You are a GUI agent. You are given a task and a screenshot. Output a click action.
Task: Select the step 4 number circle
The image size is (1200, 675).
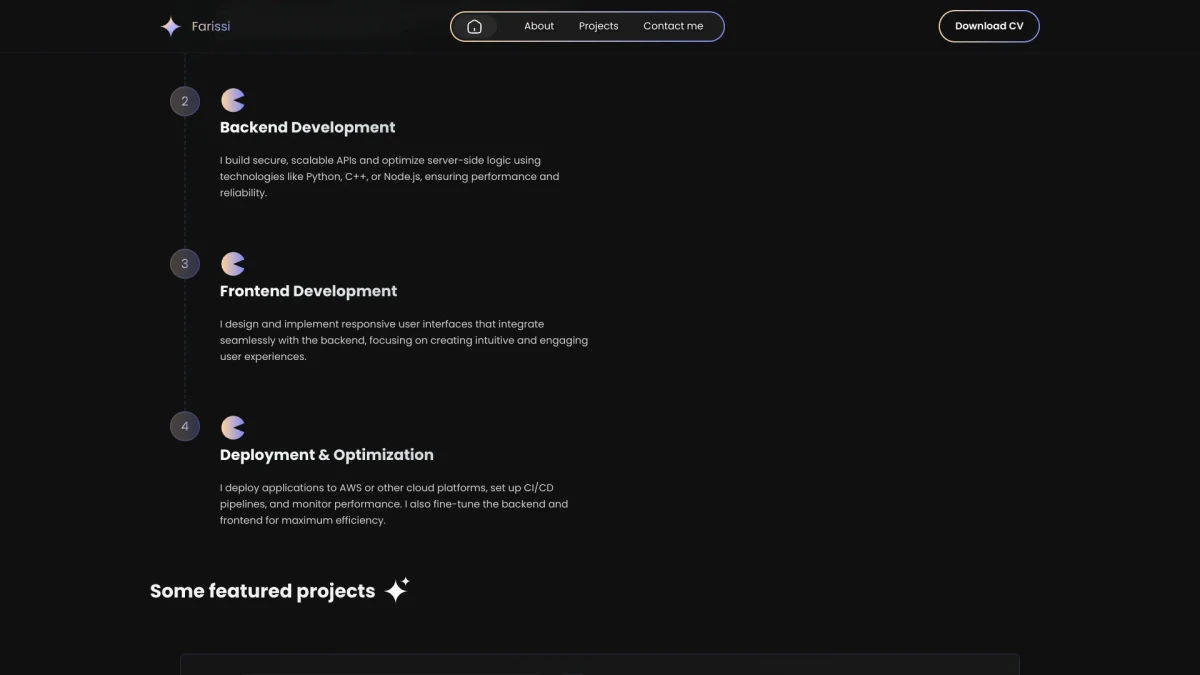point(185,426)
